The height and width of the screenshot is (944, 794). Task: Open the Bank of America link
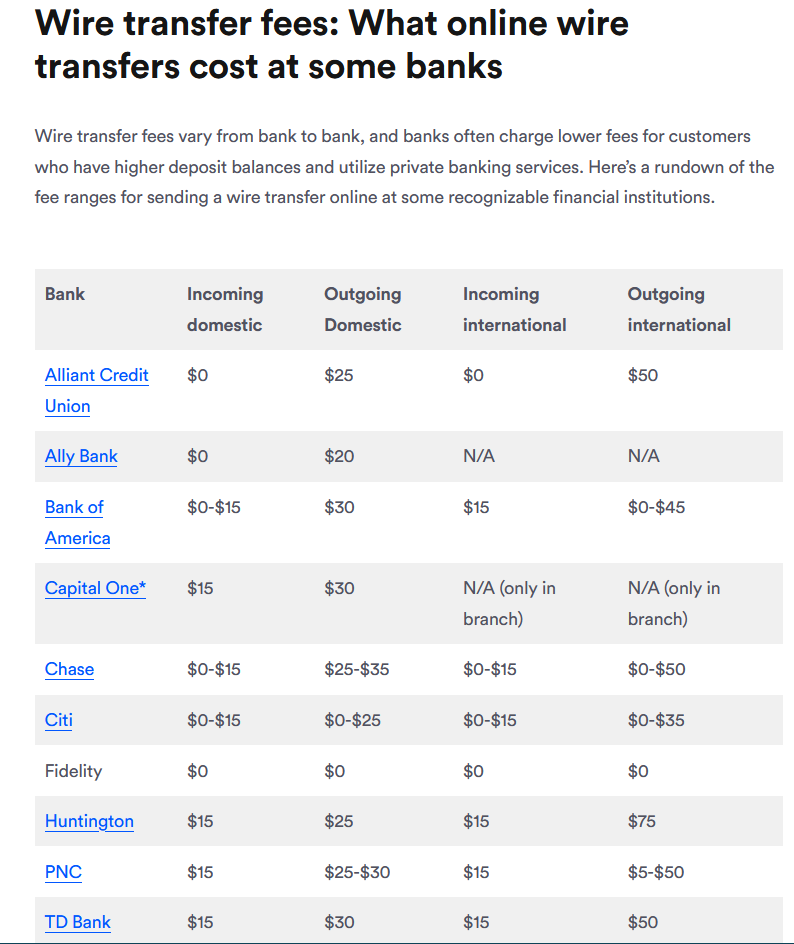coord(74,507)
